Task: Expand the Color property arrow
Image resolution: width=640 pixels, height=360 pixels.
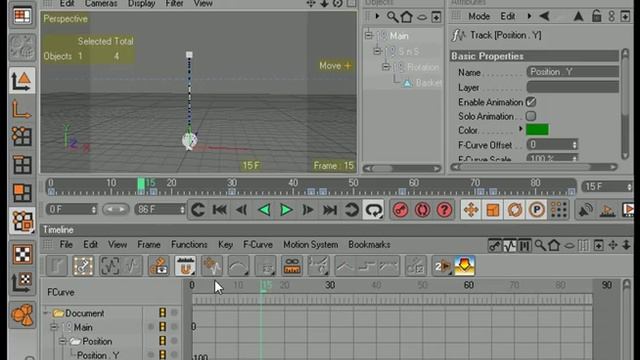Action: (x=520, y=129)
